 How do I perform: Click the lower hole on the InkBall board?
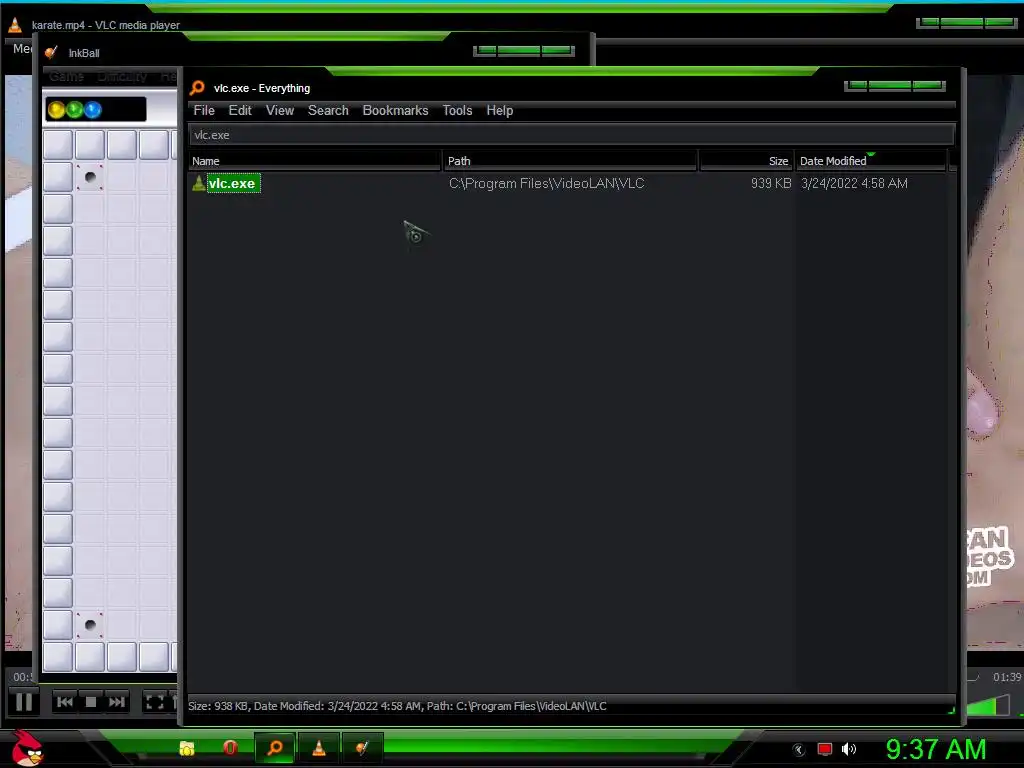90,625
